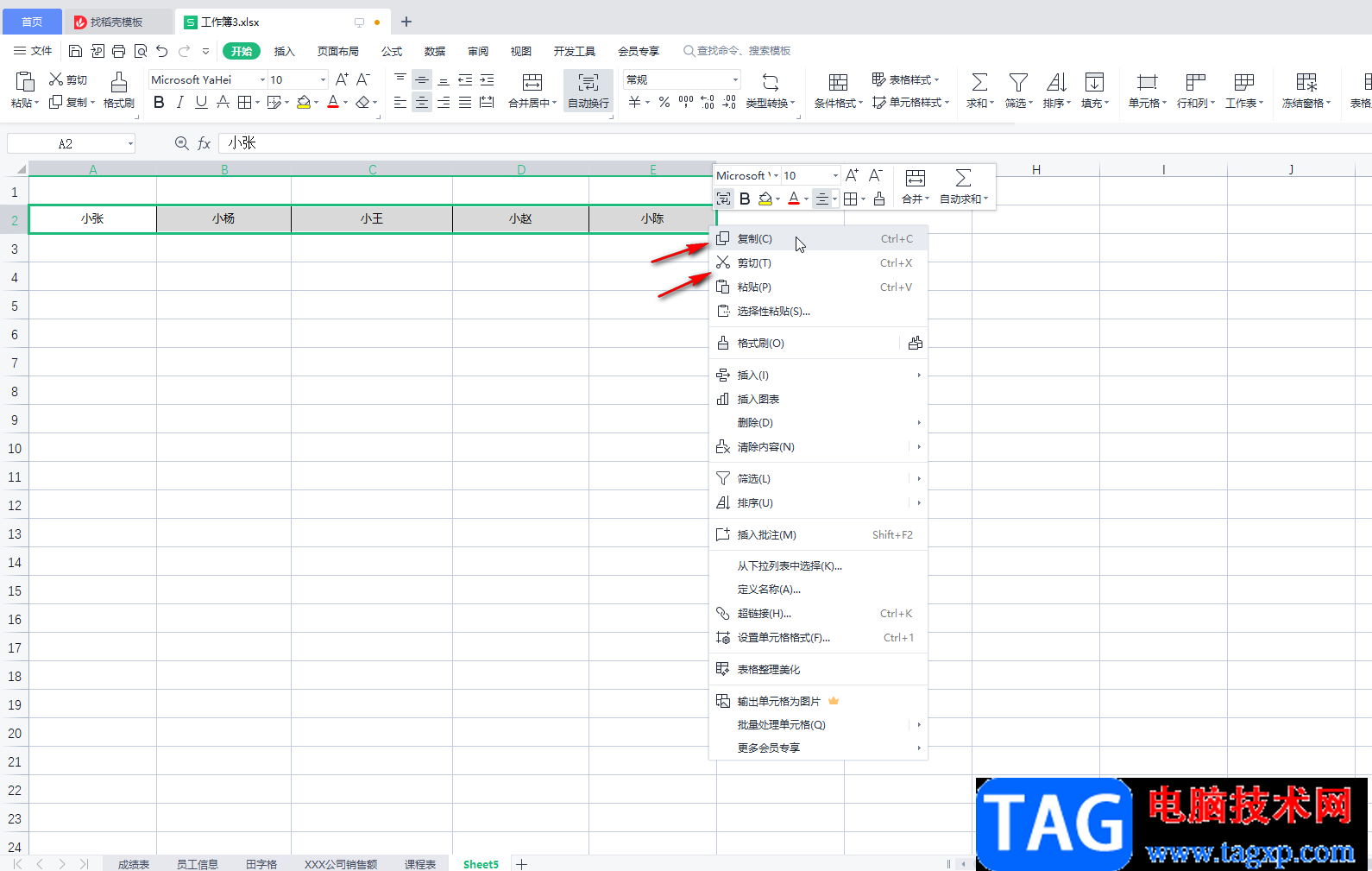This screenshot has height=871, width=1372.
Task: Click the Increase font size icon in ribbon
Action: point(342,79)
